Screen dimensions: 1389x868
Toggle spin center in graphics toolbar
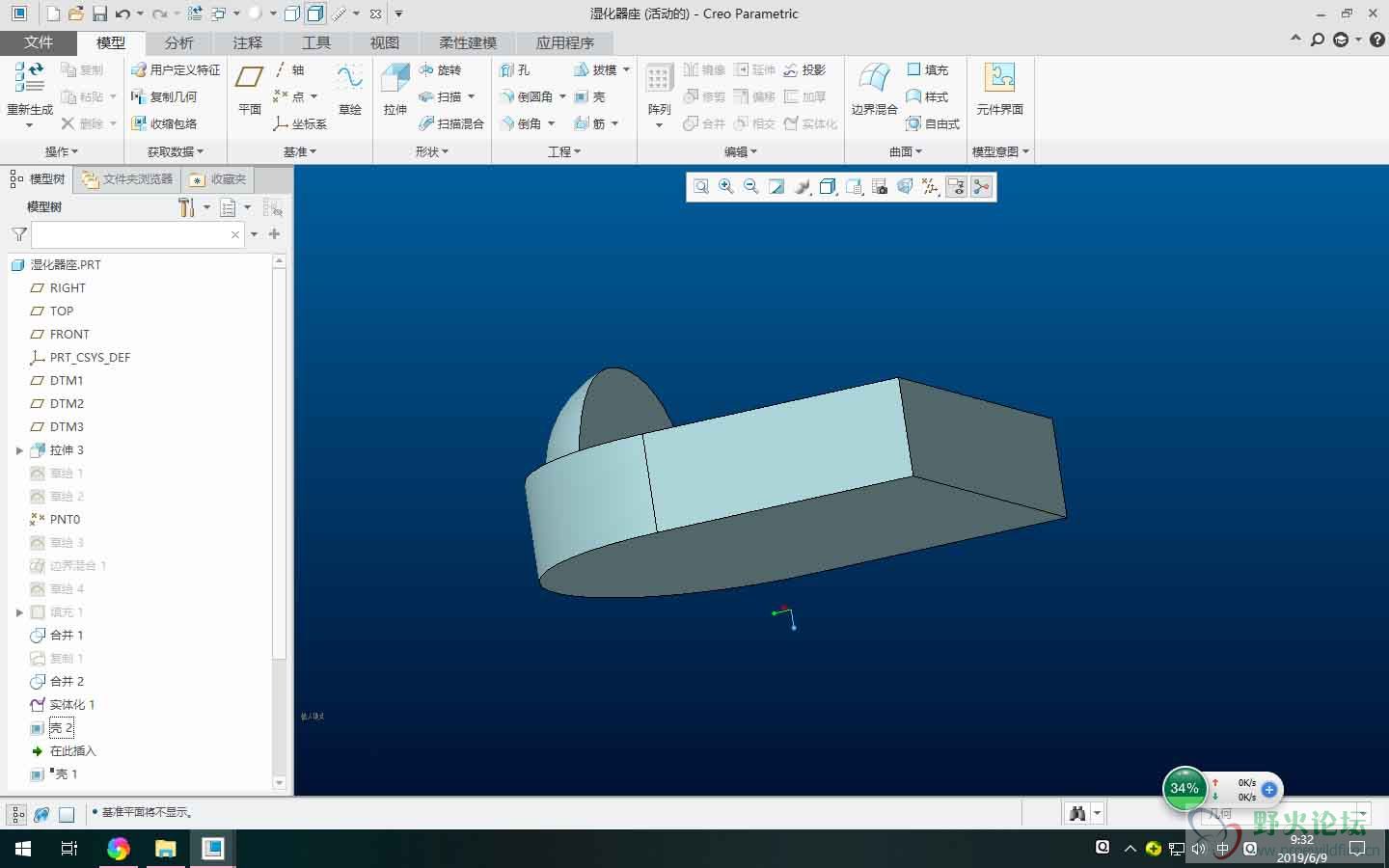click(x=982, y=187)
